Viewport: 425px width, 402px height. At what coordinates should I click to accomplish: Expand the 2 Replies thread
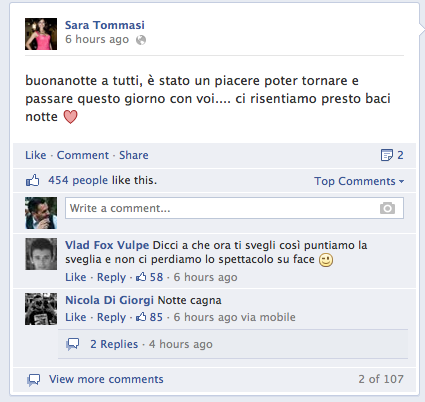click(114, 344)
